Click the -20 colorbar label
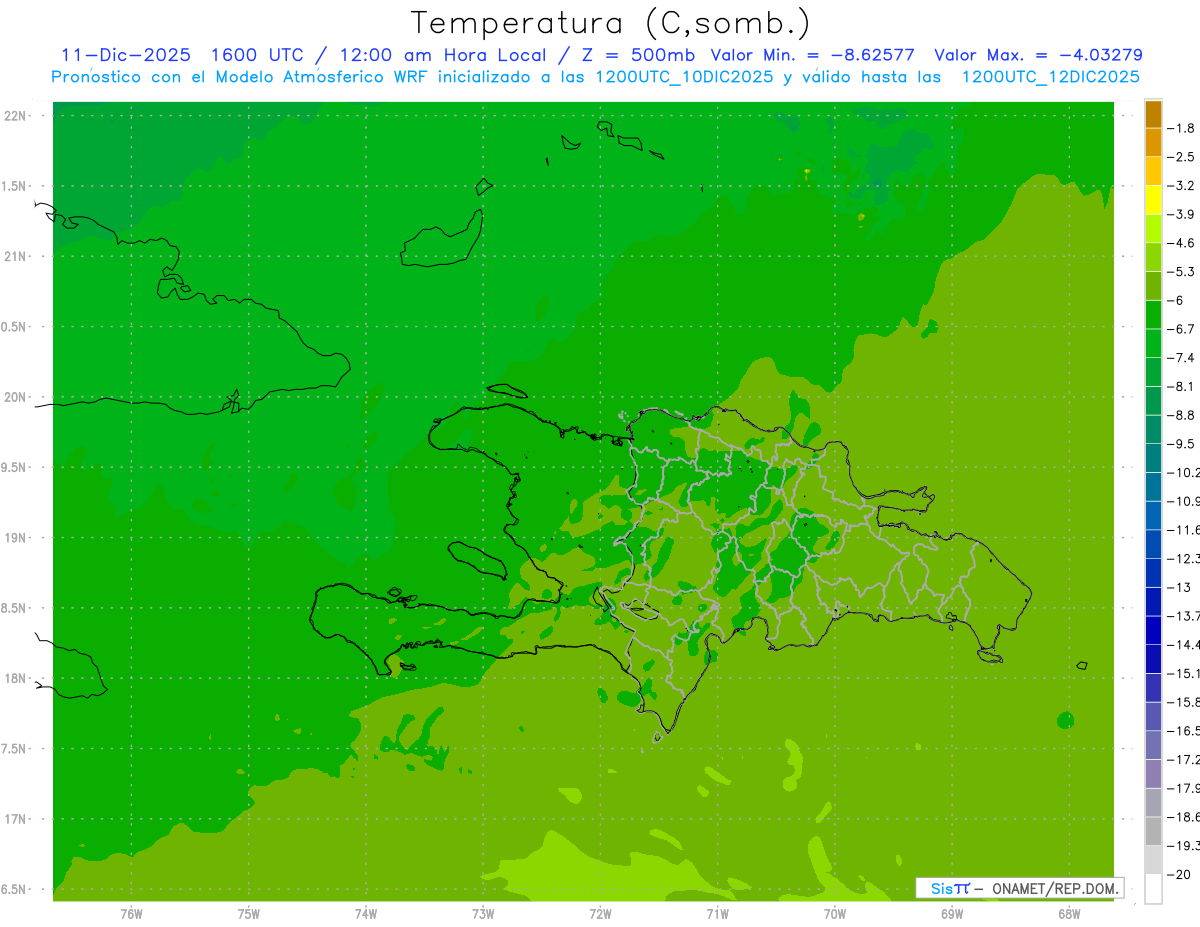The width and height of the screenshot is (1200, 927). click(x=1180, y=874)
